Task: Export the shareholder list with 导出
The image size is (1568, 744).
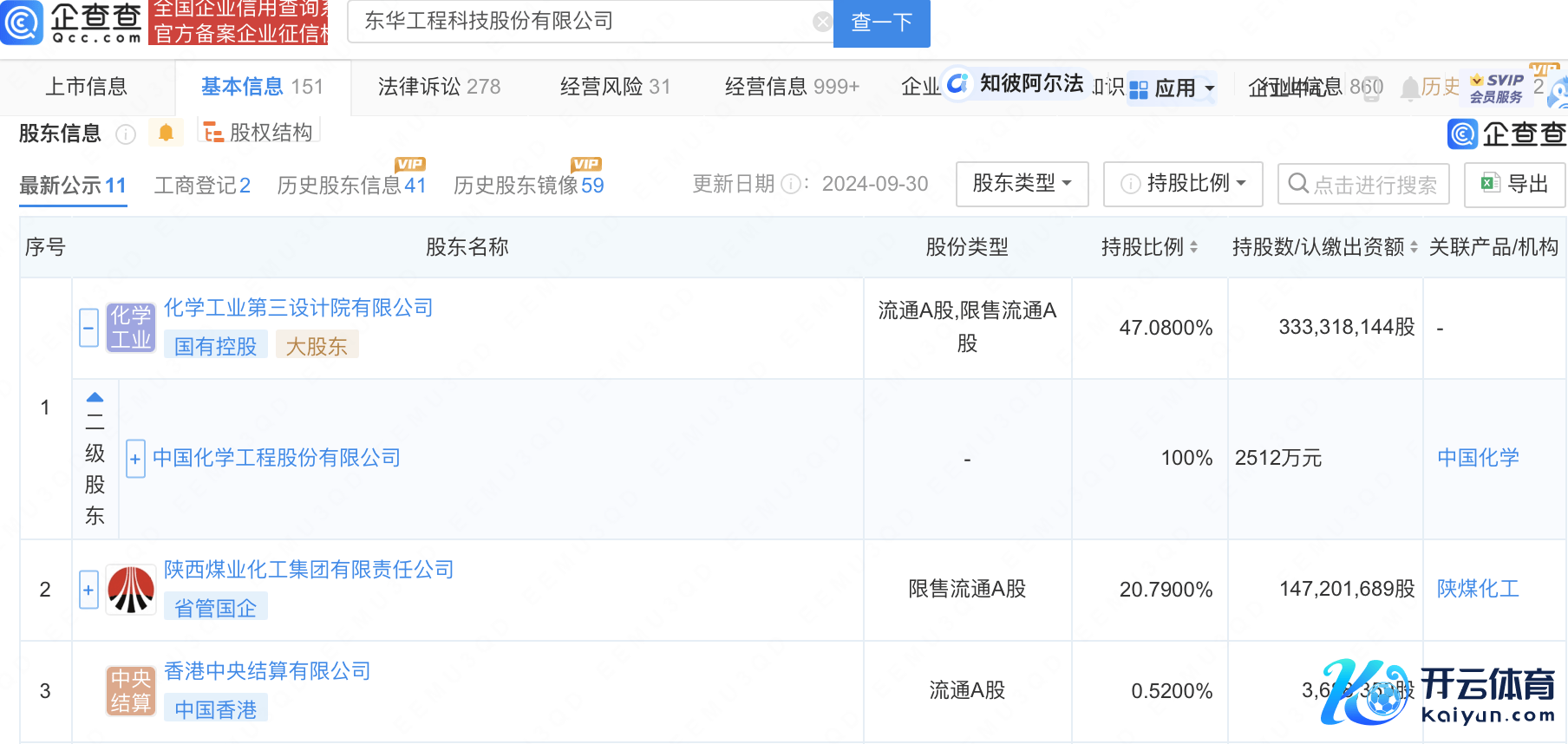Action: (x=1514, y=184)
